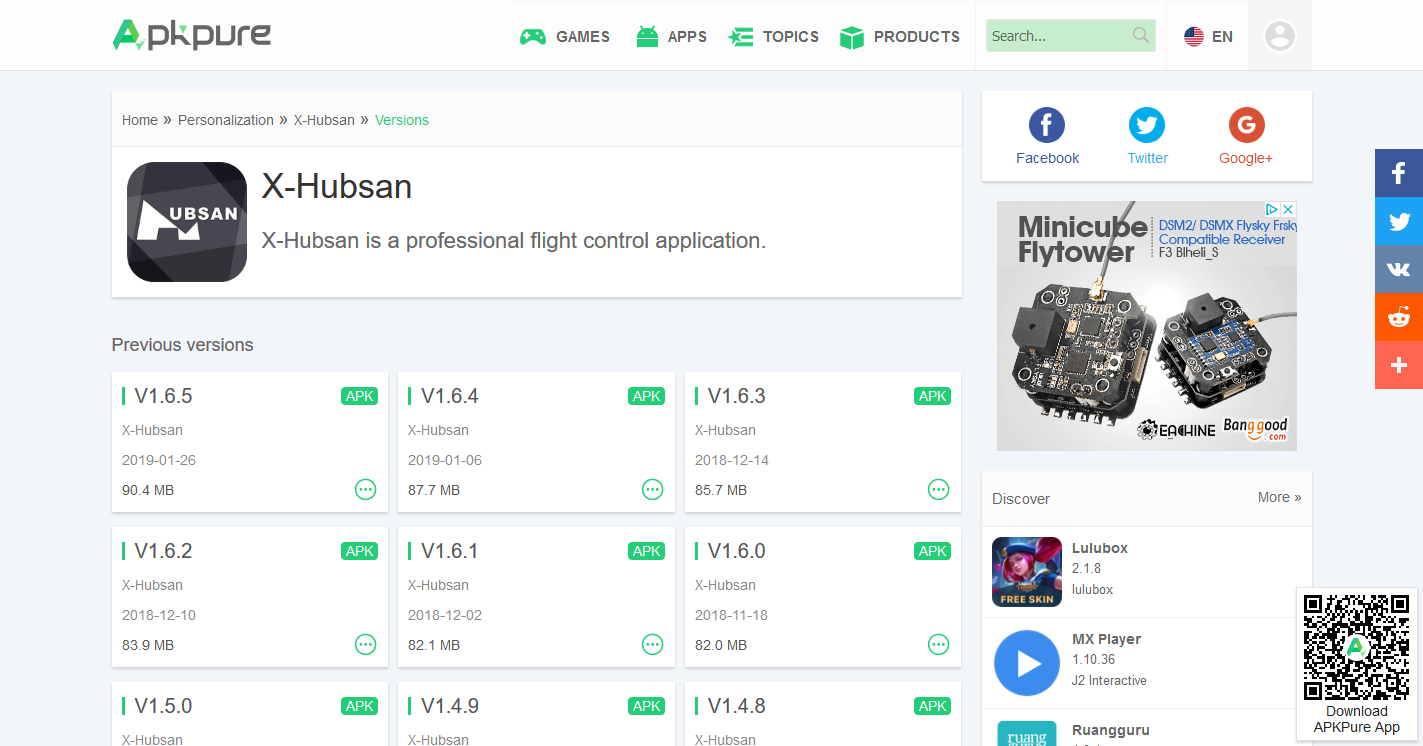Screen dimensions: 1423x746
Task: Open version V1.6.3 title
Action: click(736, 396)
